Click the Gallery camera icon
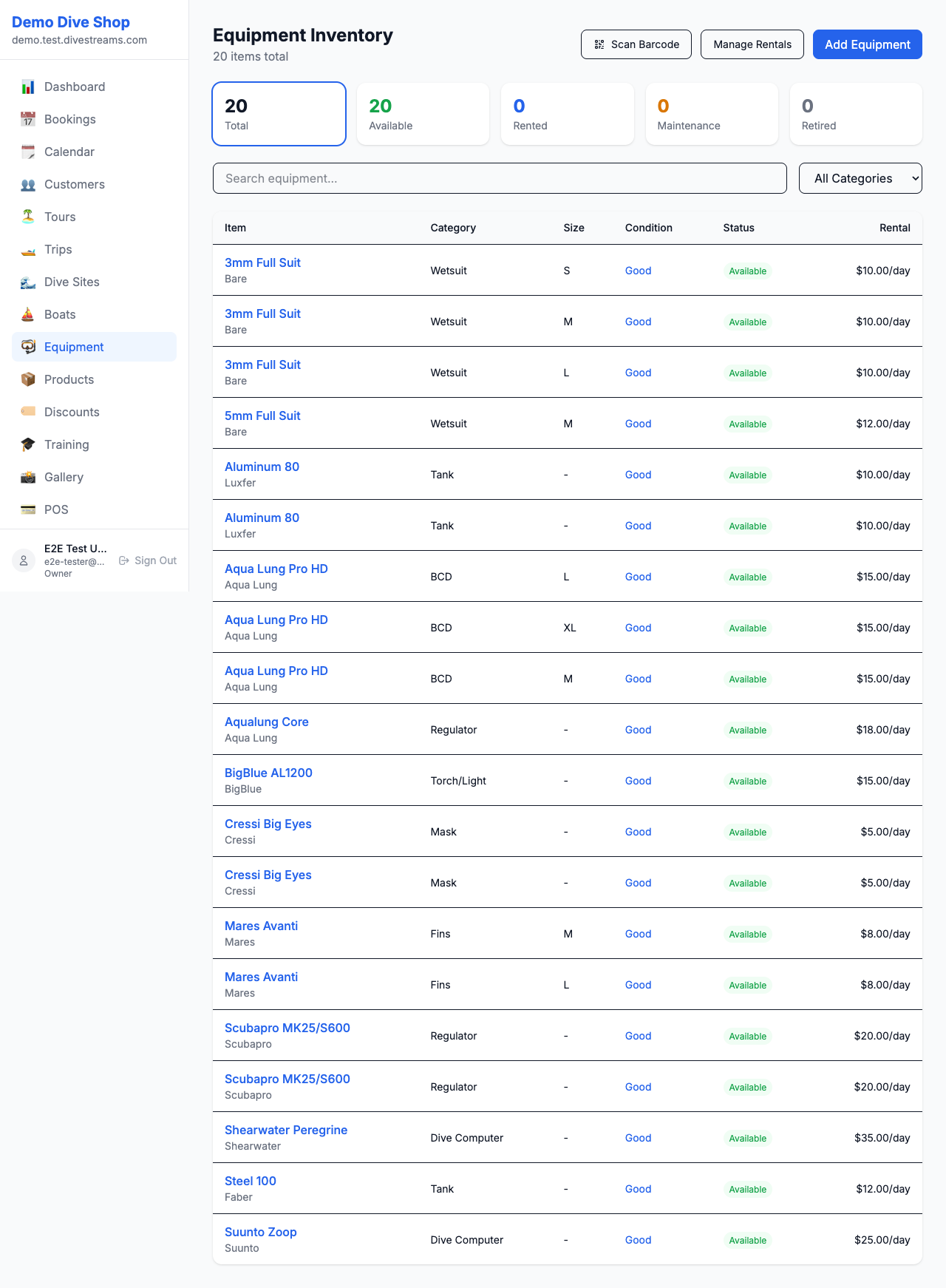This screenshot has width=946, height=1288. point(28,478)
